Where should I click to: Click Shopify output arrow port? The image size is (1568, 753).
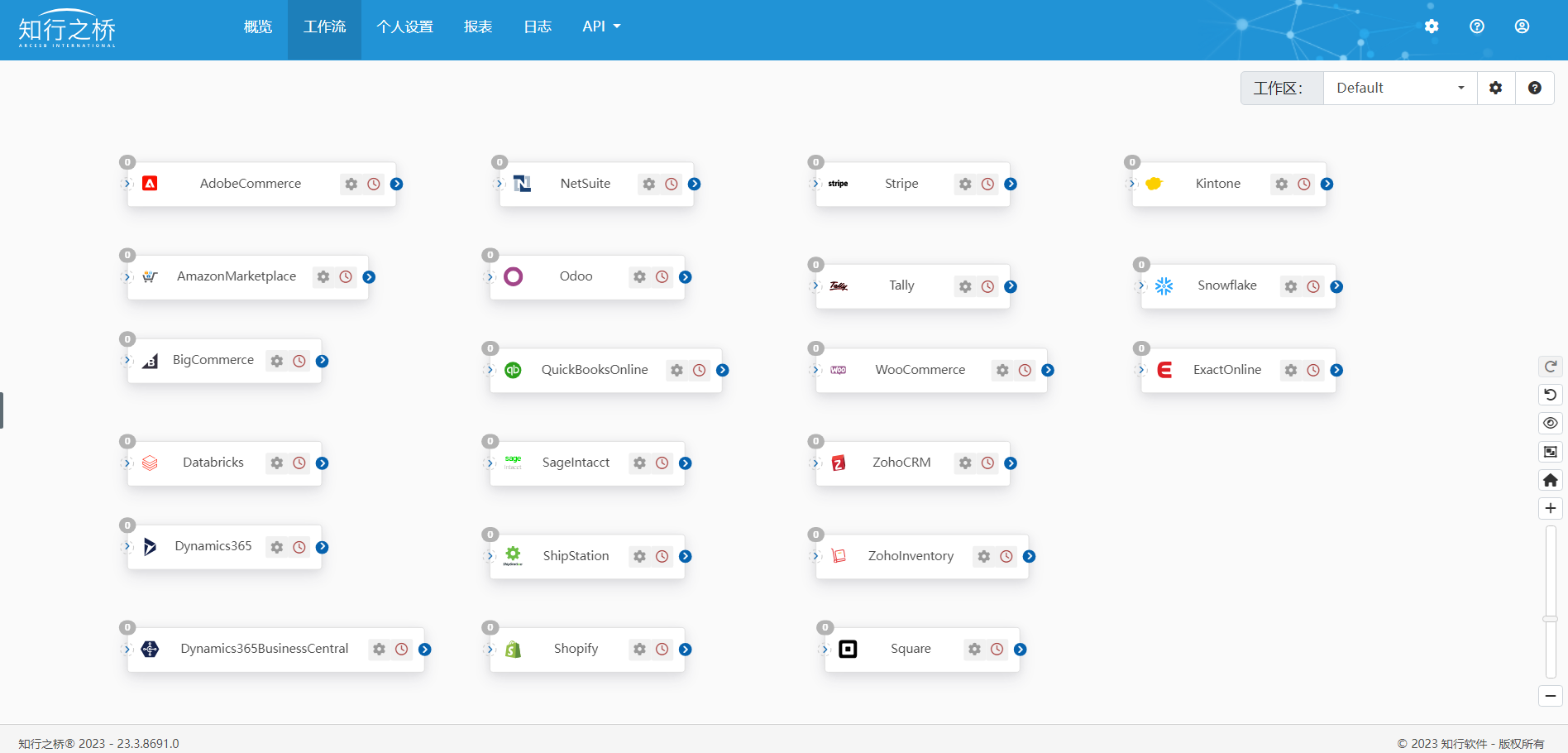[x=686, y=649]
